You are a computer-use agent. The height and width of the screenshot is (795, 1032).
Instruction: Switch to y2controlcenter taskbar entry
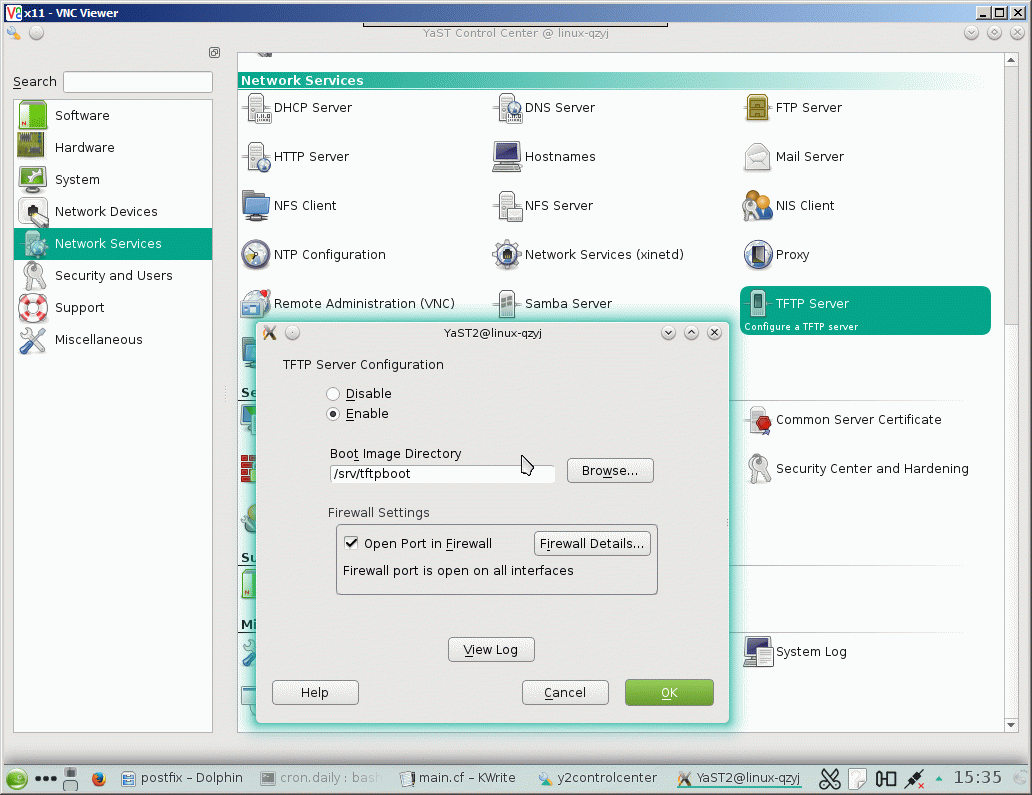click(598, 778)
